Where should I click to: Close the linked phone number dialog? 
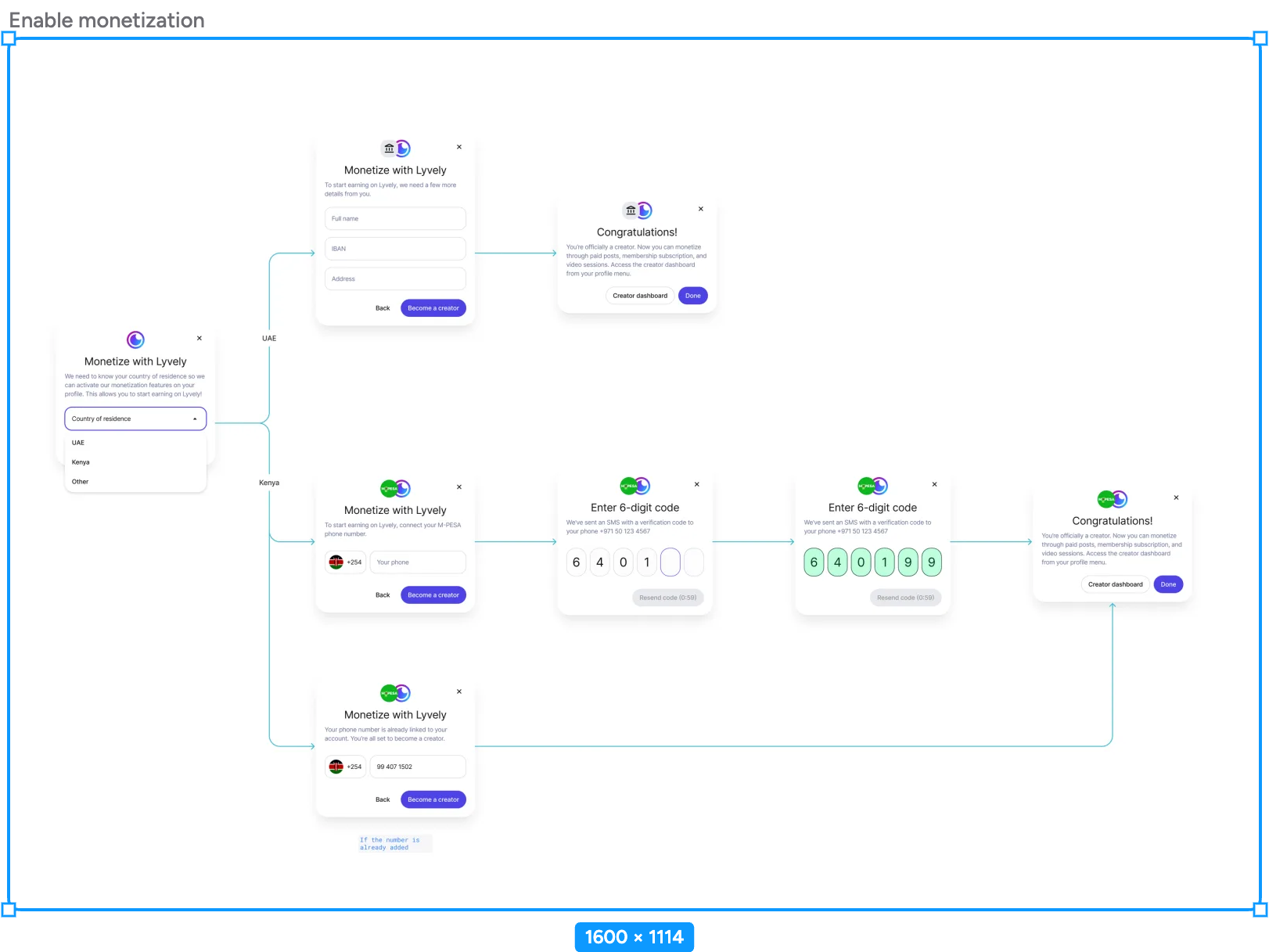click(x=459, y=692)
